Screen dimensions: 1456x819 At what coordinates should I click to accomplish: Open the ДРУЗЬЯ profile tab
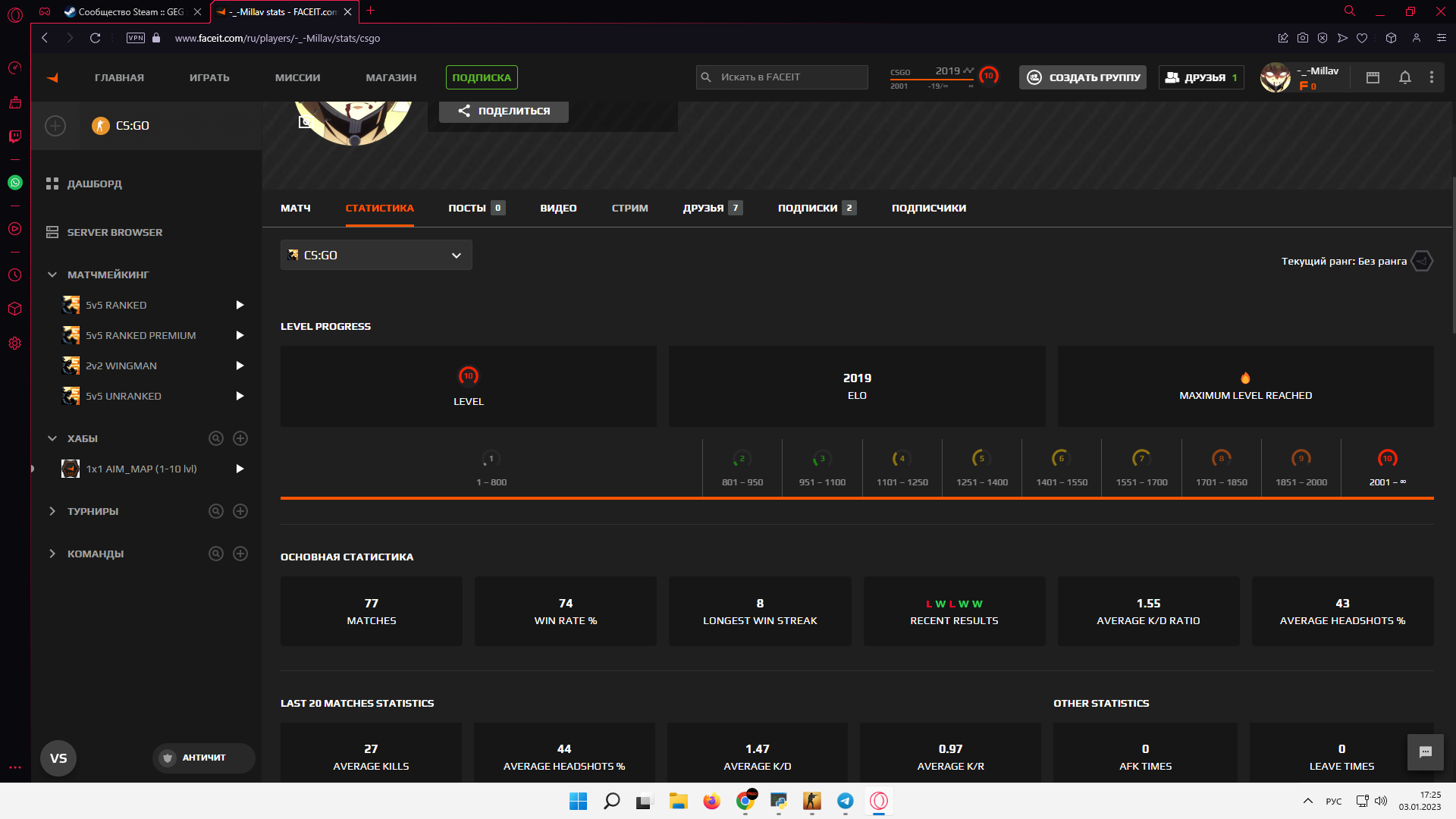click(x=712, y=208)
